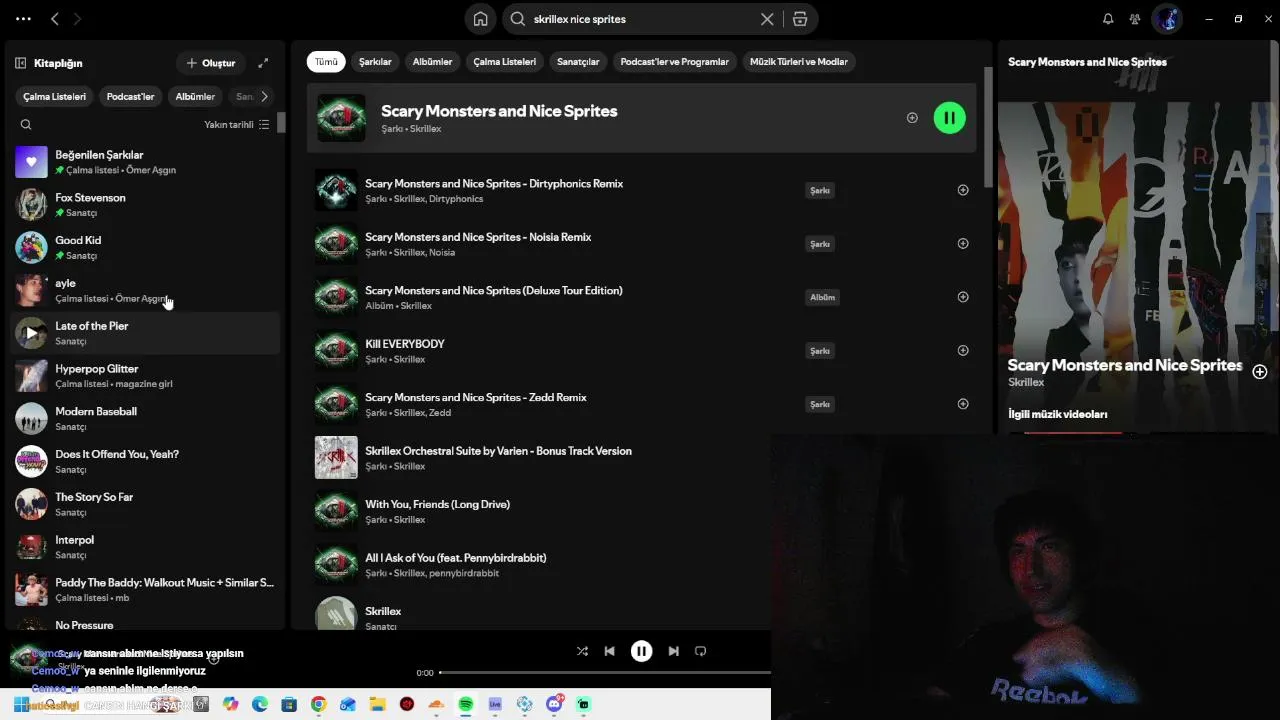Open the notifications bell

(1108, 19)
